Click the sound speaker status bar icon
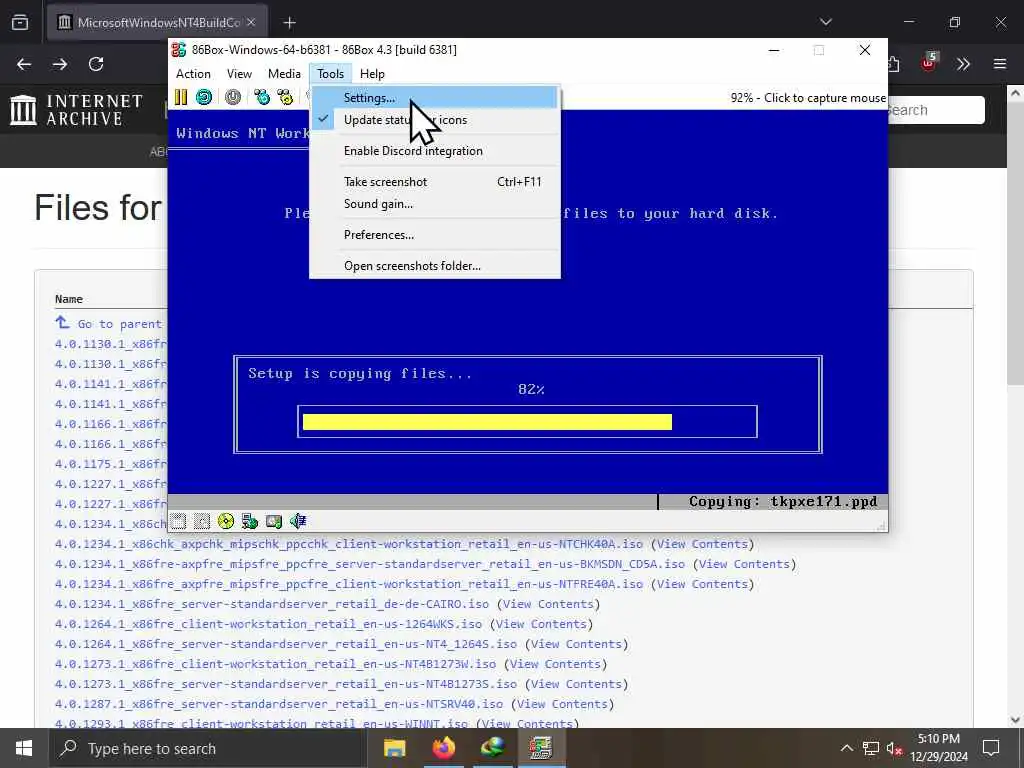The height and width of the screenshot is (768, 1024). pyautogui.click(x=298, y=521)
